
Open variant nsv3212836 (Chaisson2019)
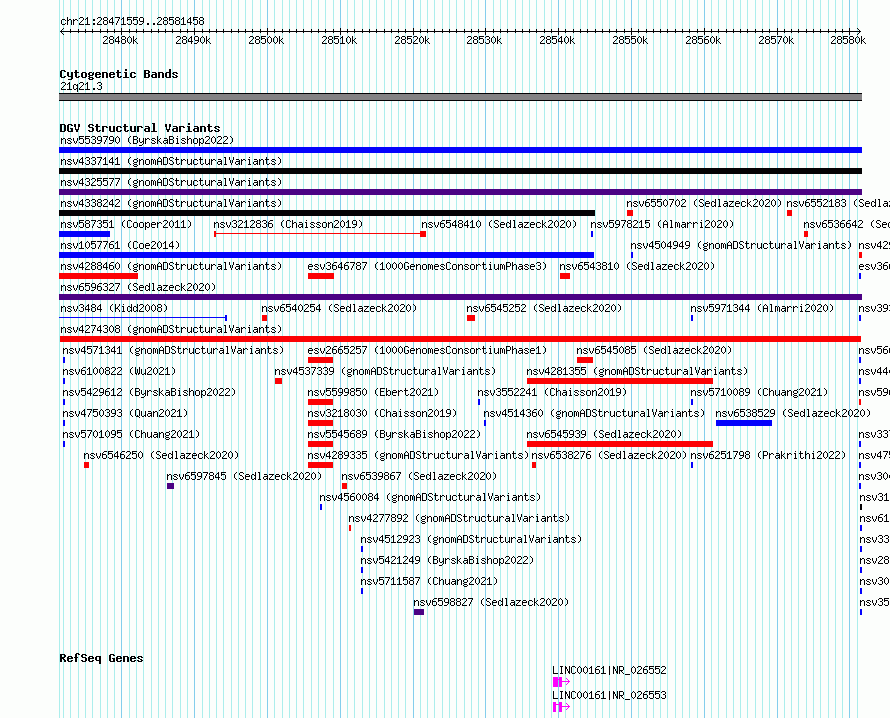point(288,224)
